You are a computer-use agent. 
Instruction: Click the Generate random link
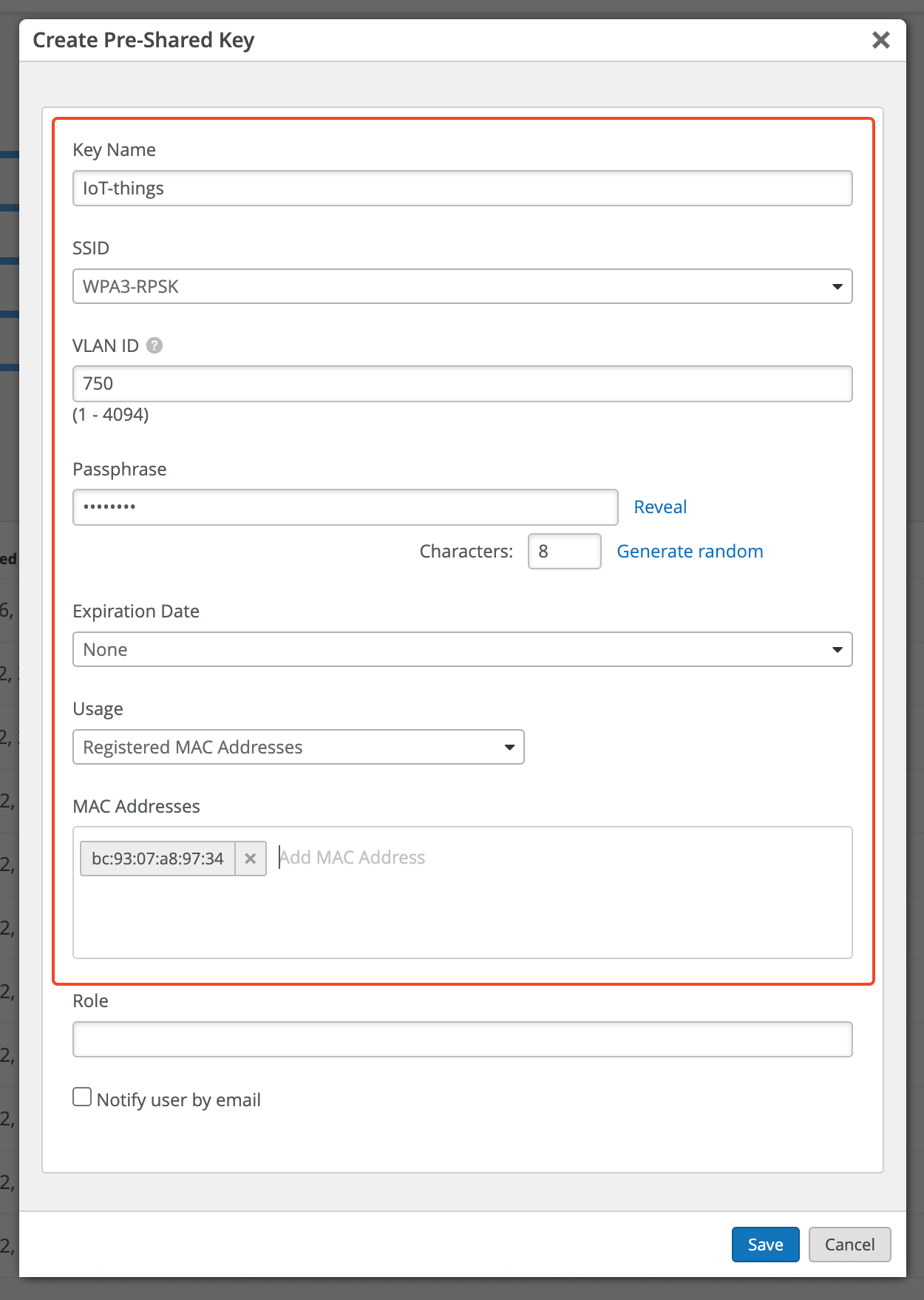coord(689,552)
